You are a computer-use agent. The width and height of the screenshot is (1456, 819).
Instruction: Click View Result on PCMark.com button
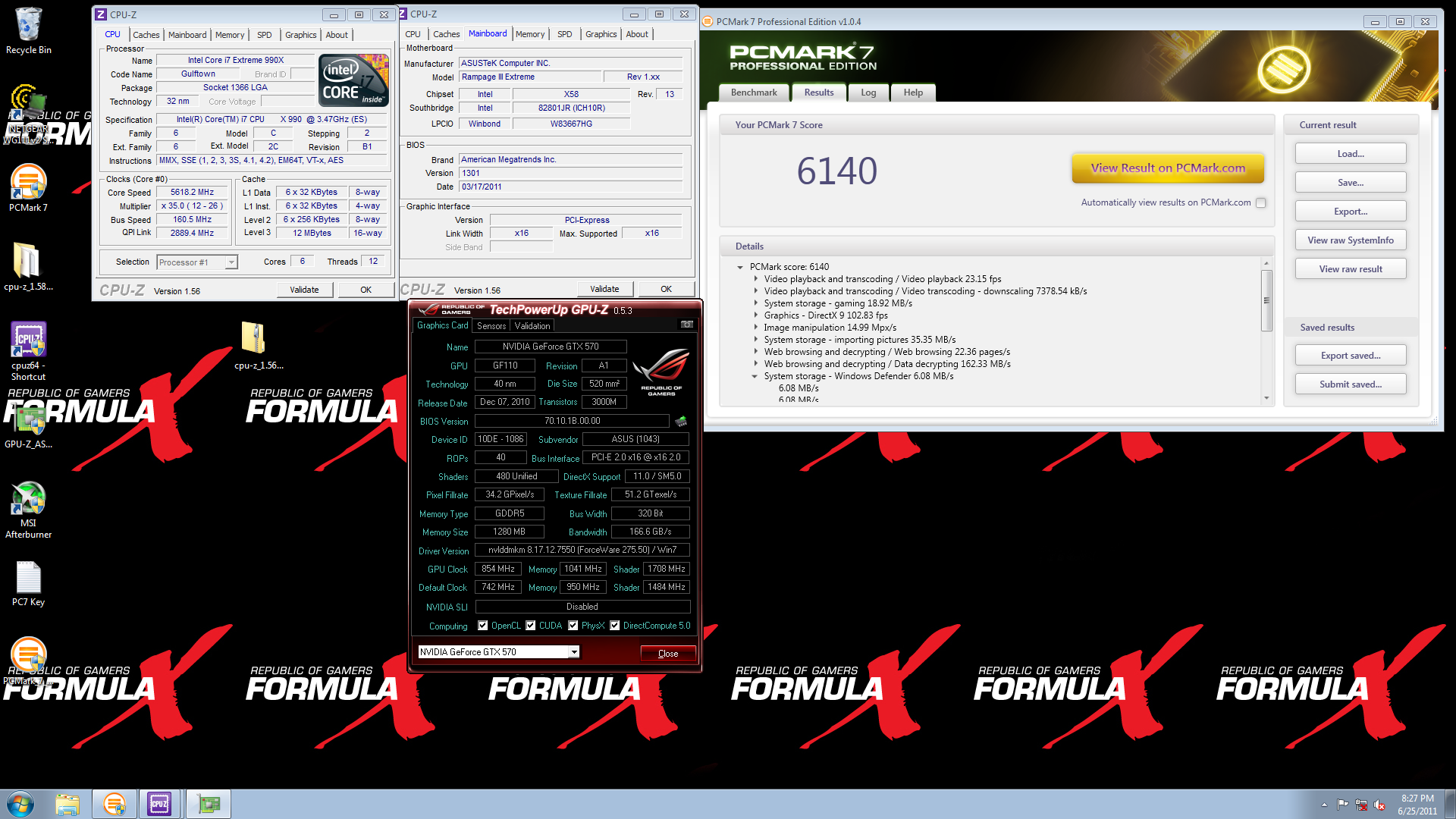1168,168
